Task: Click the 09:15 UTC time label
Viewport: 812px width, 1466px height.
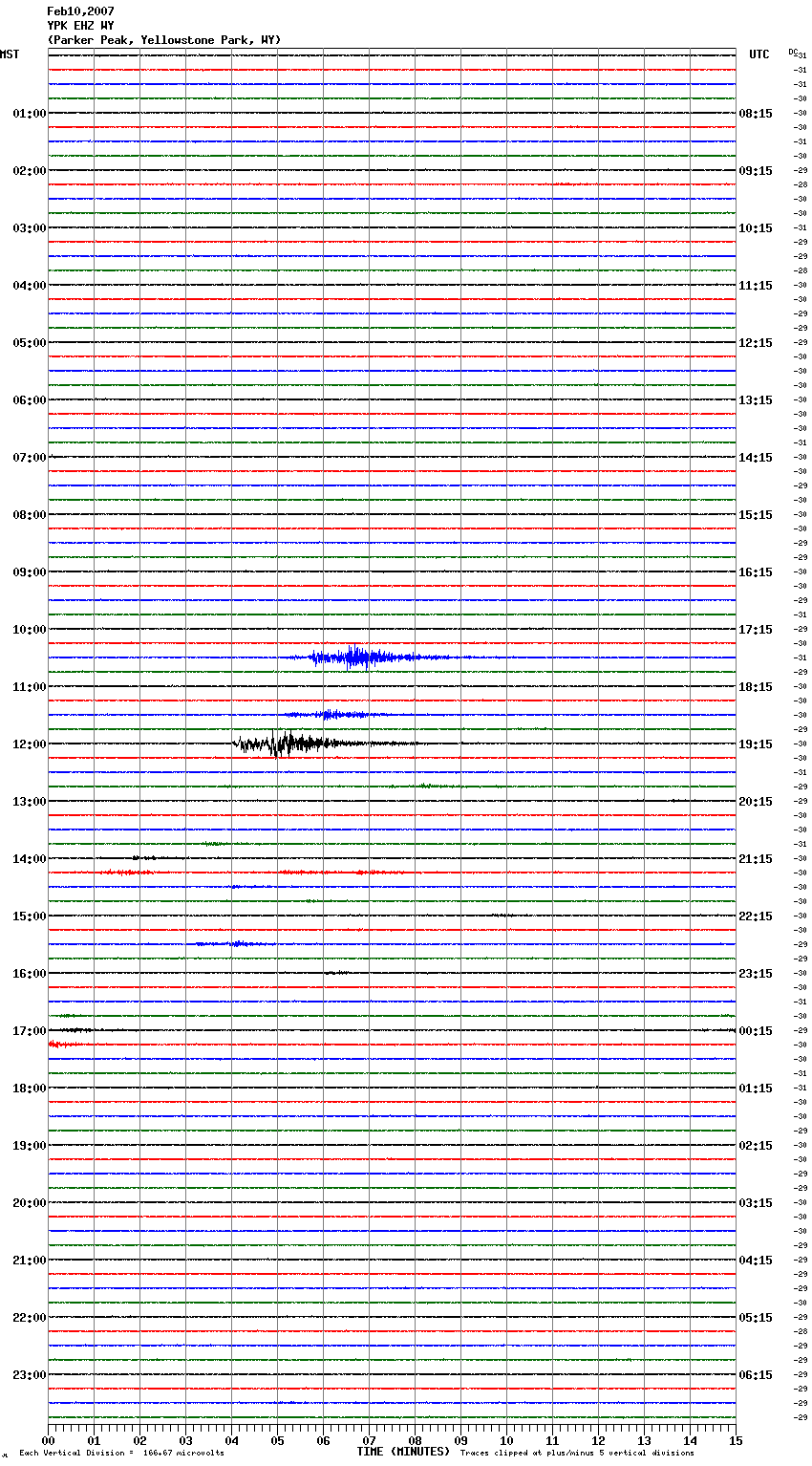Action: coord(756,171)
